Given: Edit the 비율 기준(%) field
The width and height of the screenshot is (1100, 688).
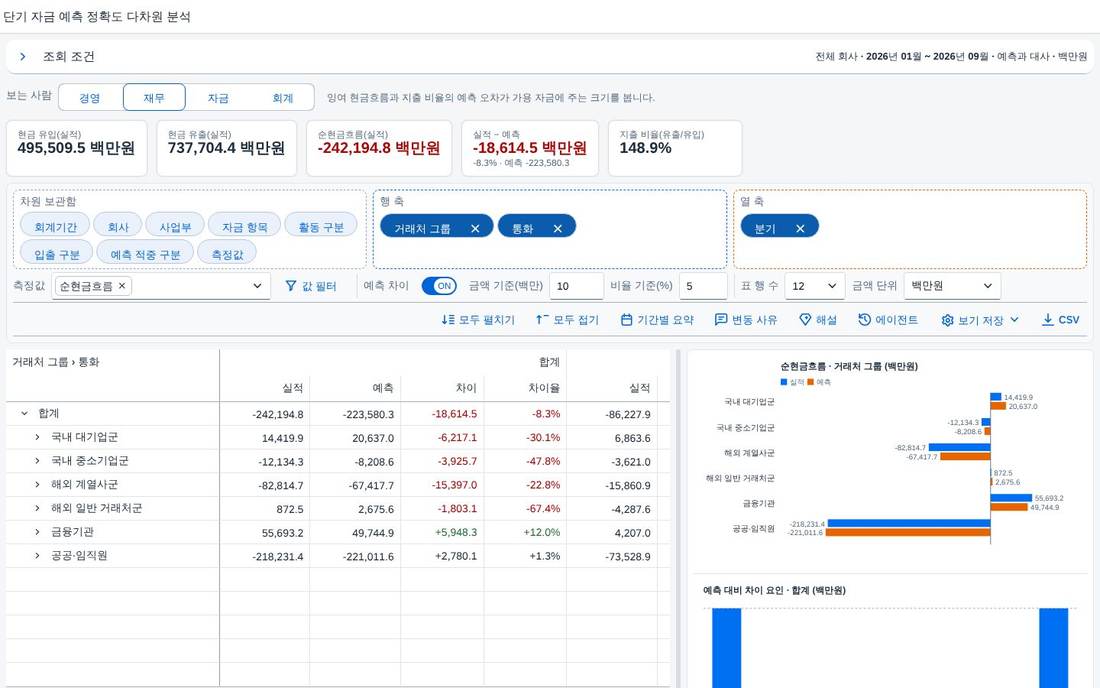Looking at the screenshot, I should [703, 285].
